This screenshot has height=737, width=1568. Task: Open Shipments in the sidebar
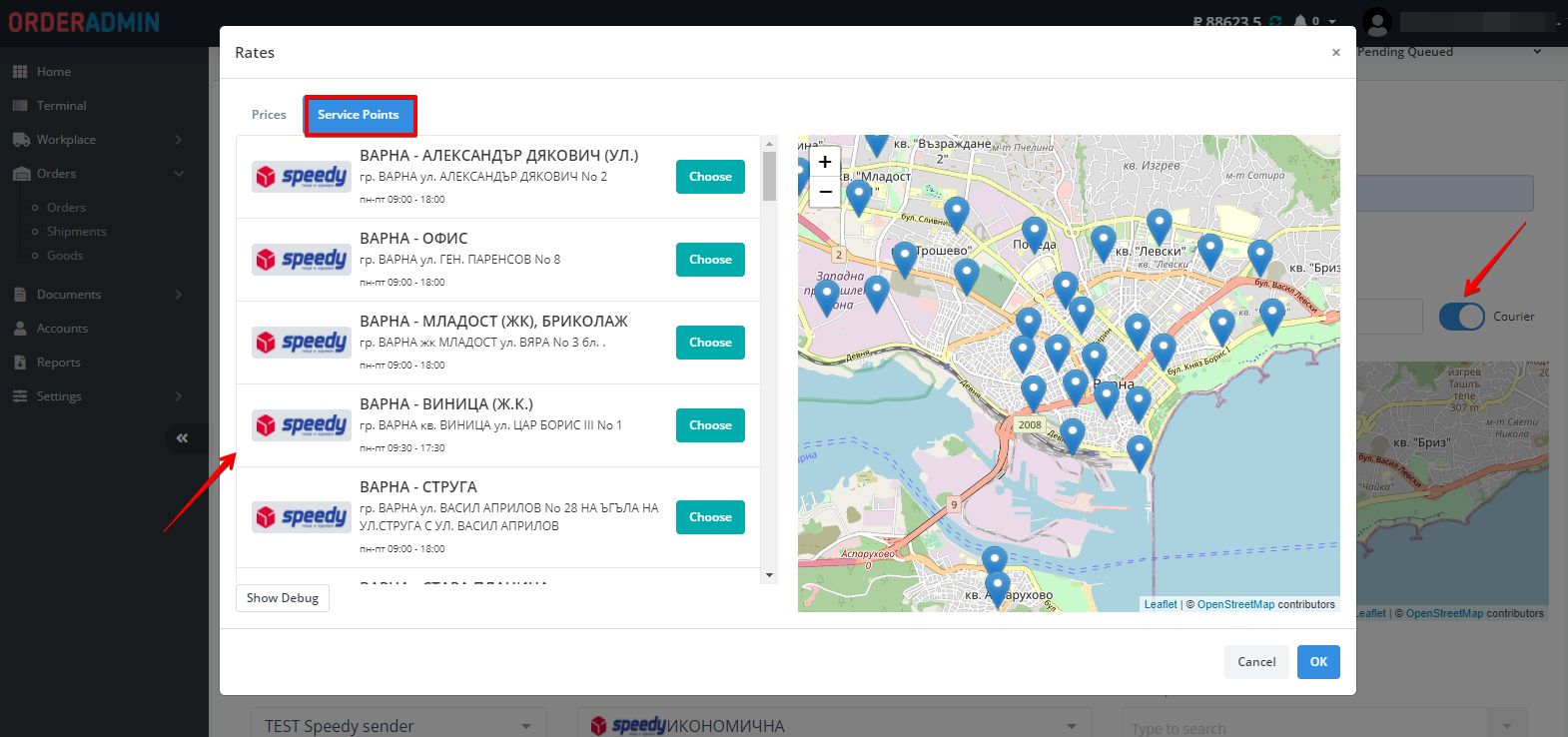tap(76, 232)
